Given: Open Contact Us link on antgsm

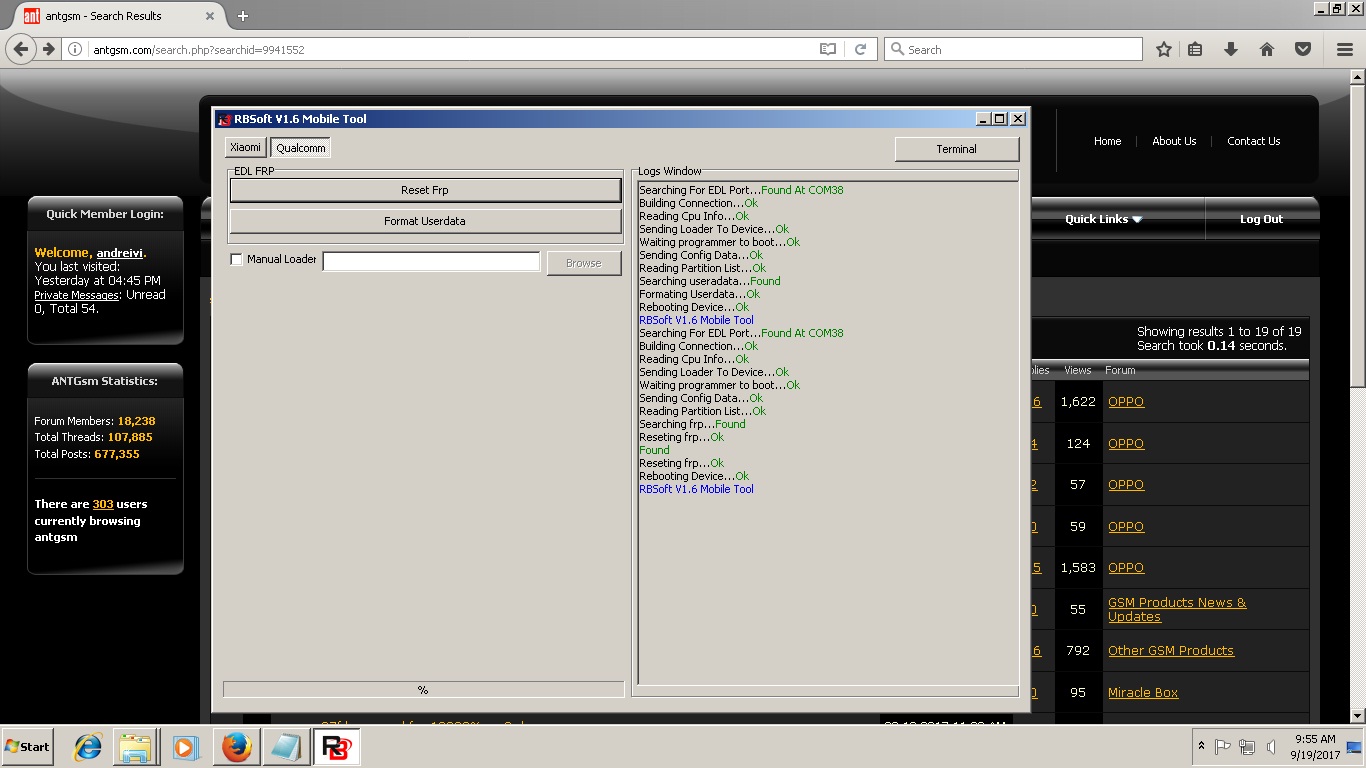Looking at the screenshot, I should (x=1254, y=141).
